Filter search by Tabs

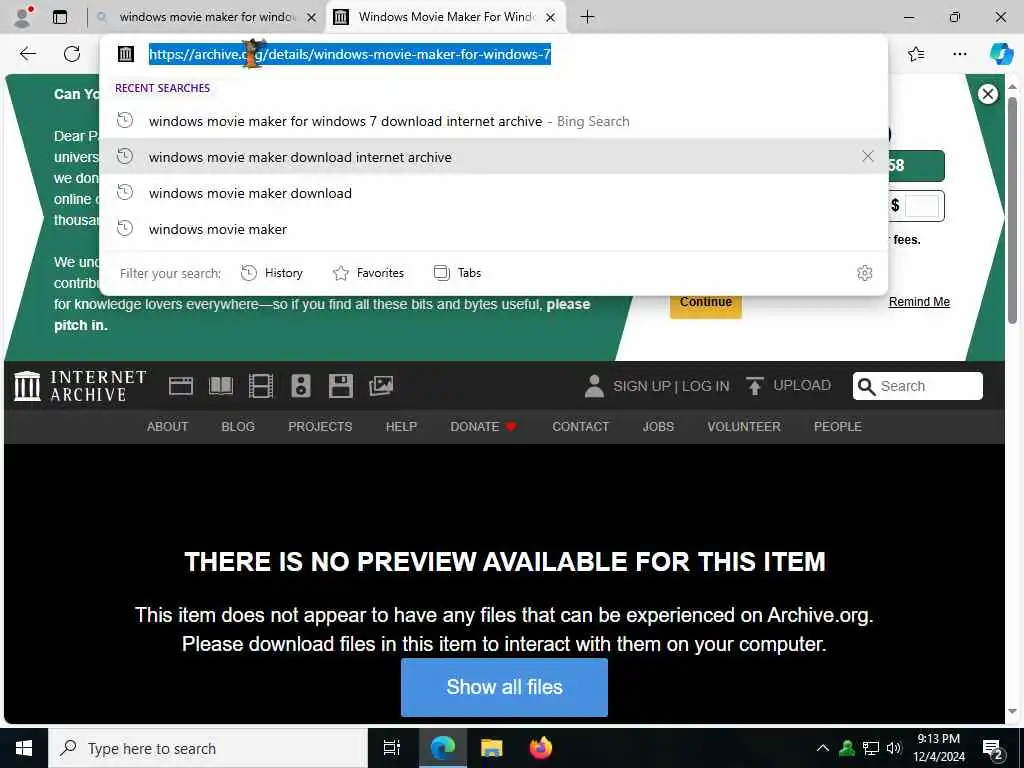[x=457, y=273]
